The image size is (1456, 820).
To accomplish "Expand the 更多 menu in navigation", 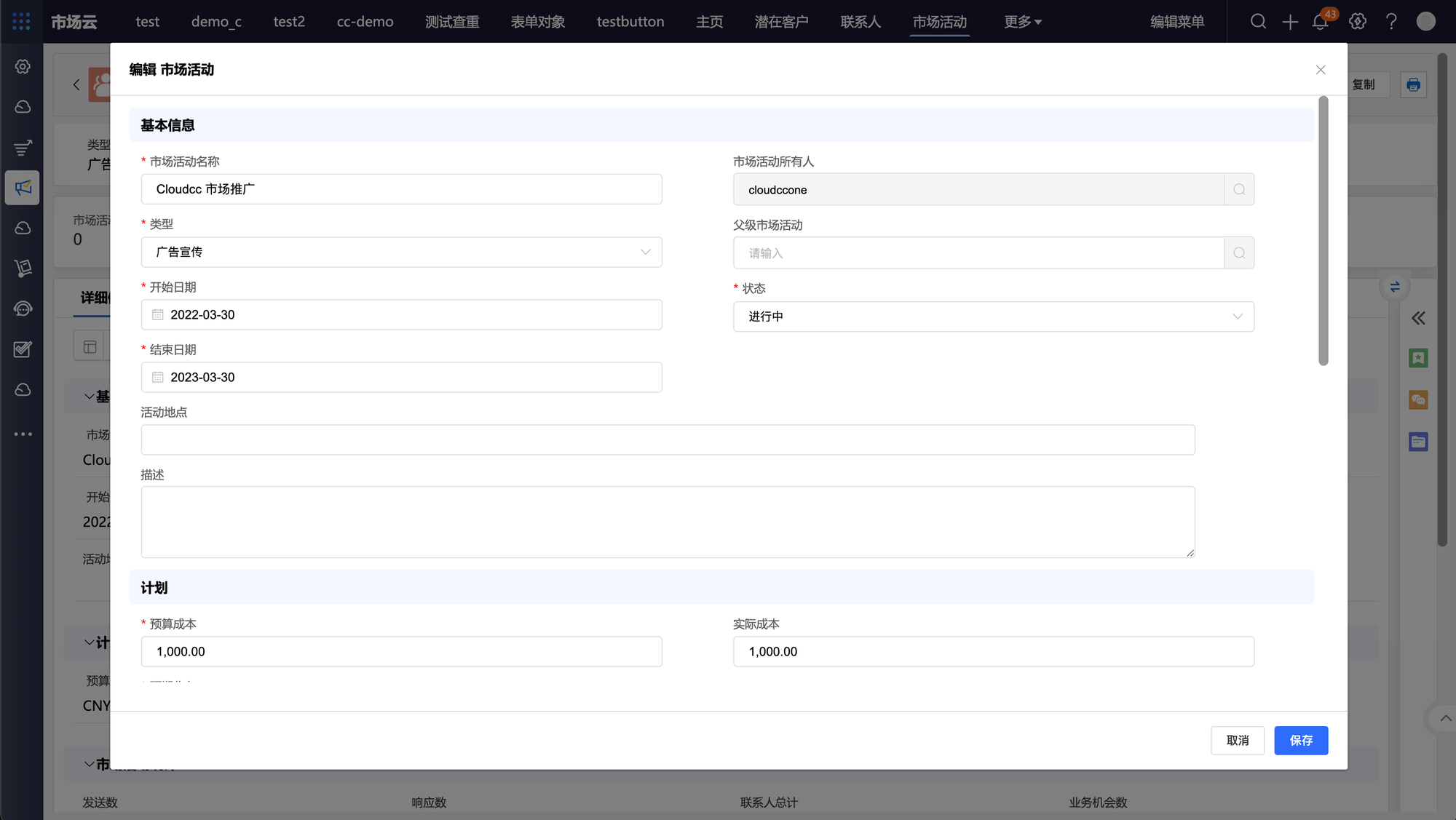I will coord(1022,22).
